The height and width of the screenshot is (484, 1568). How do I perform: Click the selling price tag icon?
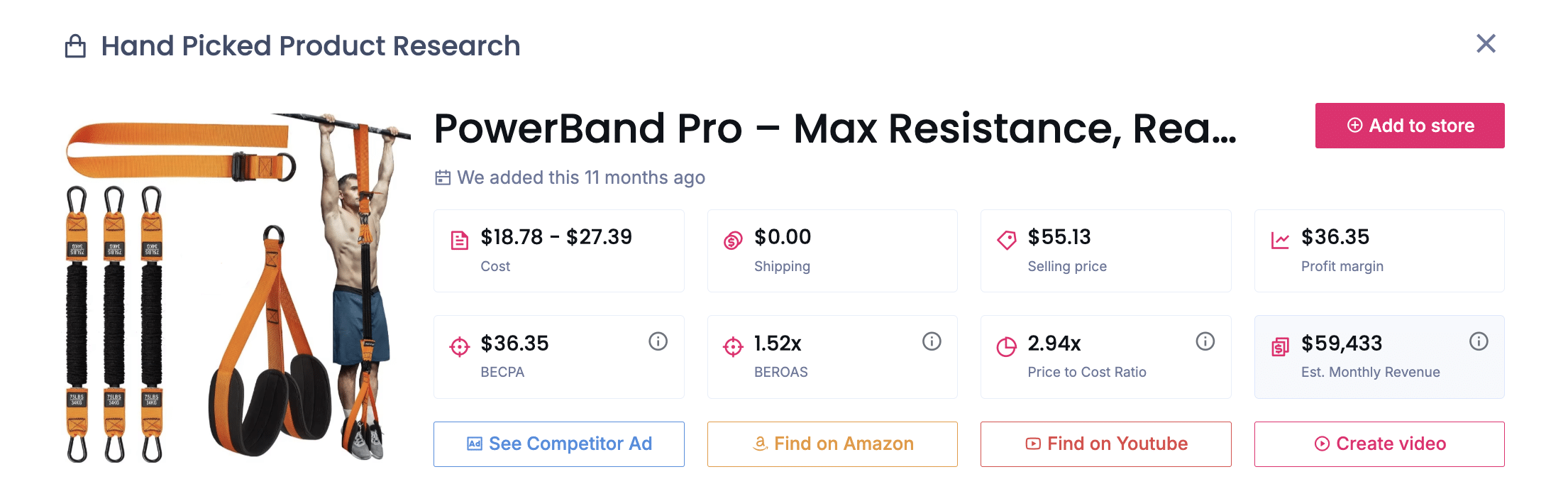[x=1006, y=239]
